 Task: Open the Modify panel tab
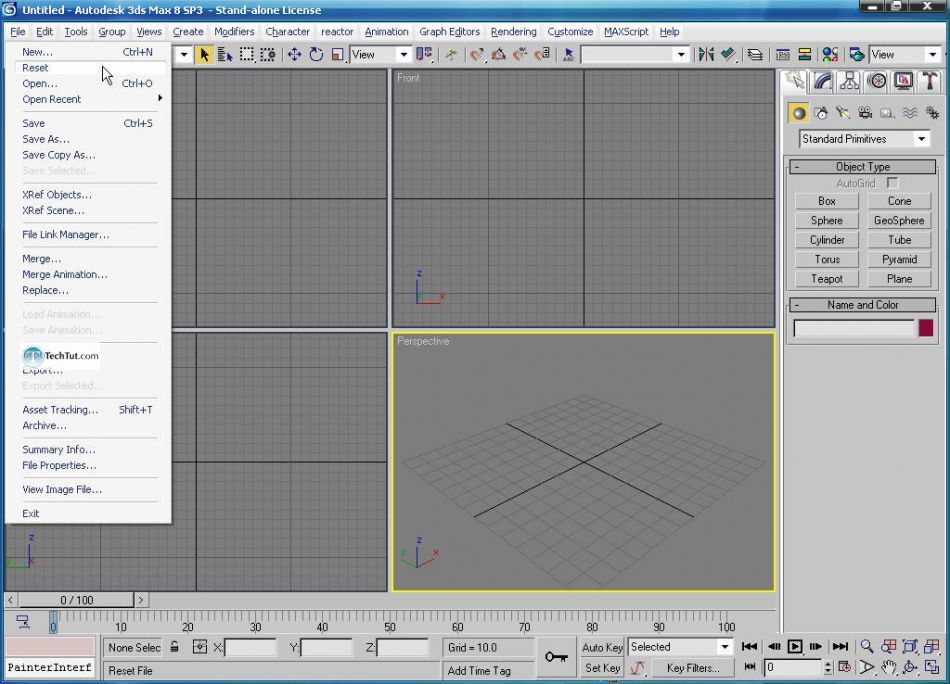coord(823,81)
